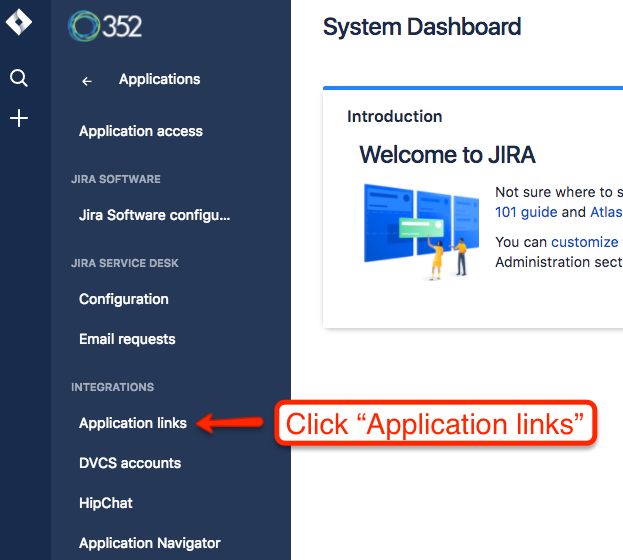Open Application access in sidebar
The image size is (623, 560).
[x=141, y=131]
